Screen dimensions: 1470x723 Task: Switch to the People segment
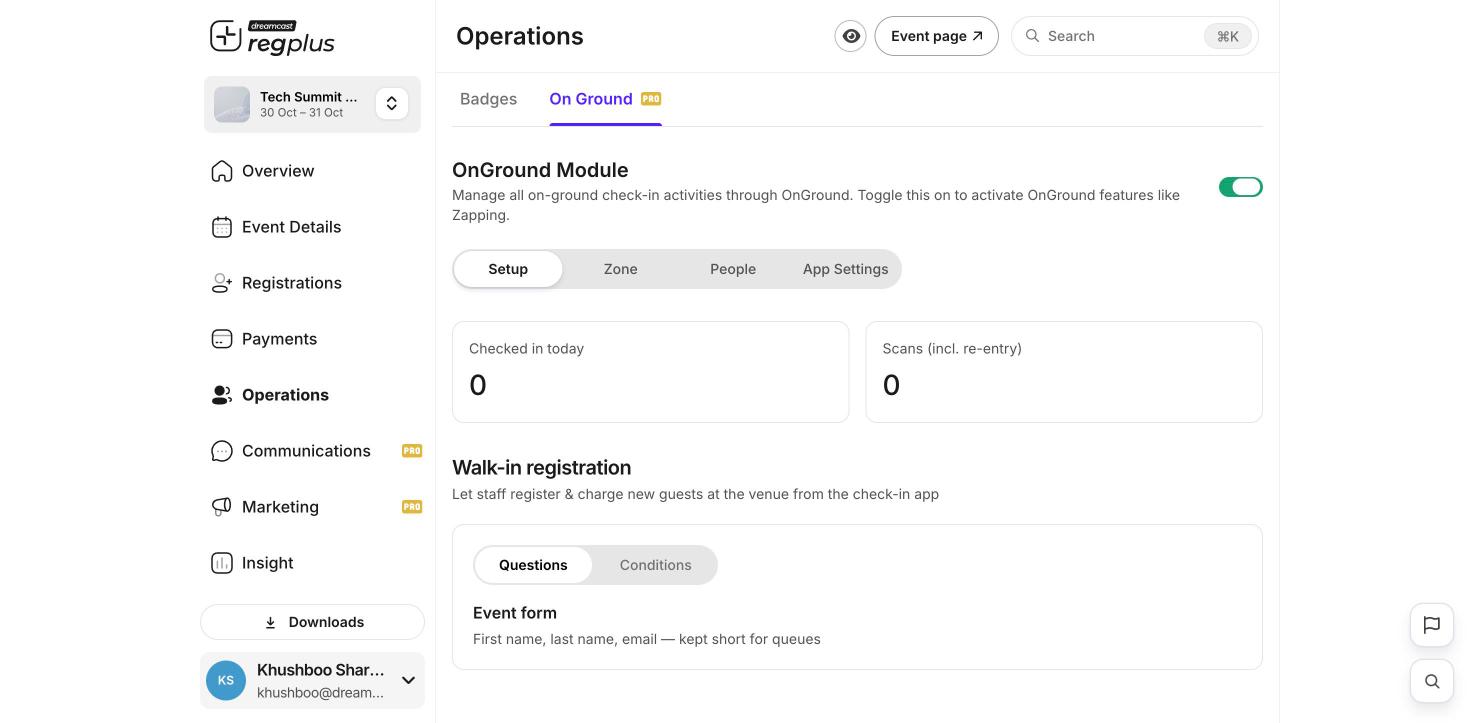coord(733,269)
